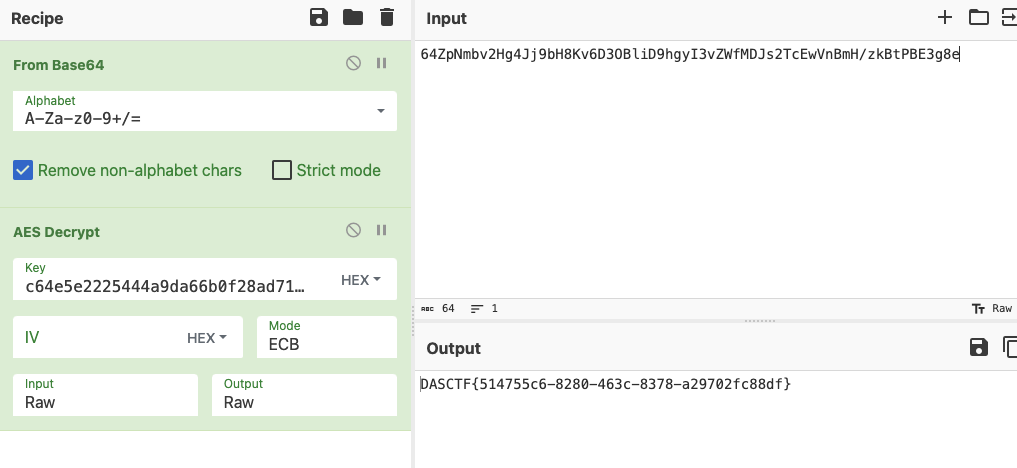
Task: Open the Load recipe folder icon
Action: pos(352,17)
